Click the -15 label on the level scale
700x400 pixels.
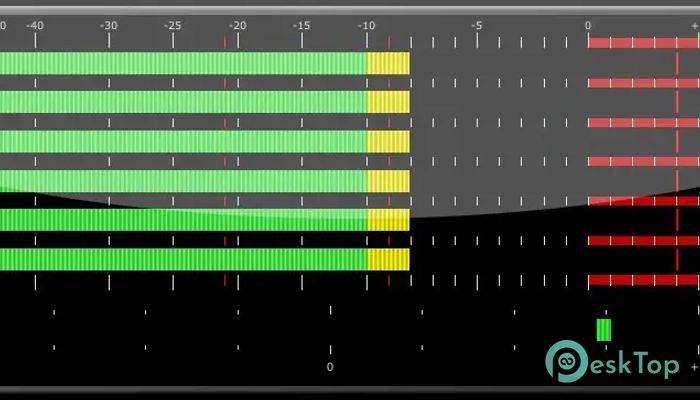301,26
